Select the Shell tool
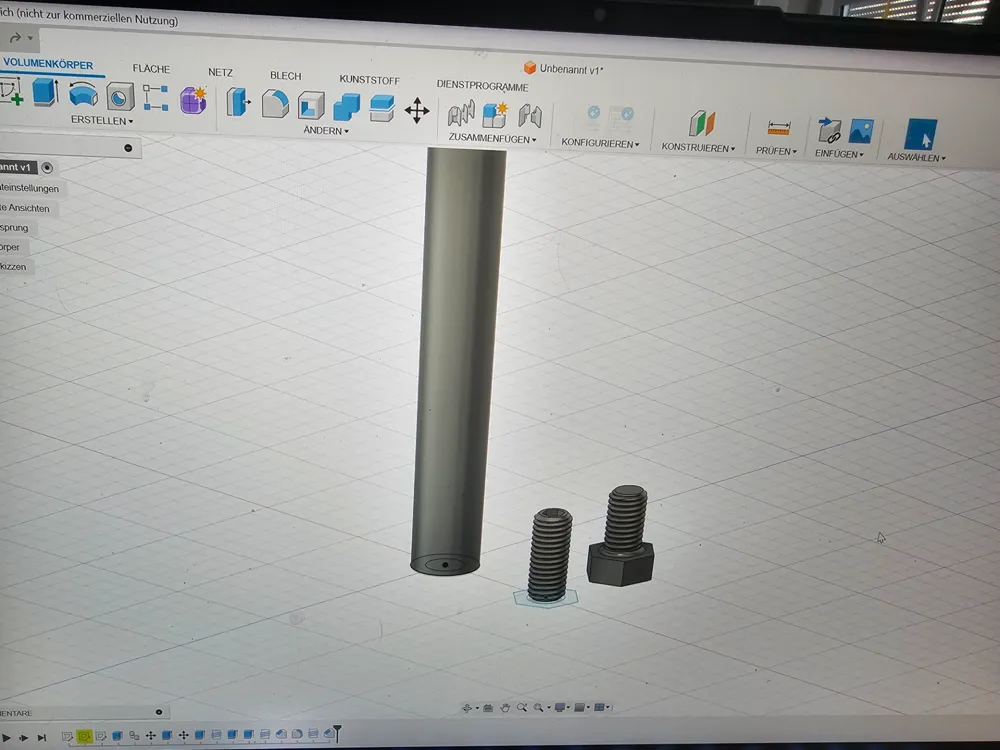This screenshot has height=750, width=1000. pos(311,106)
